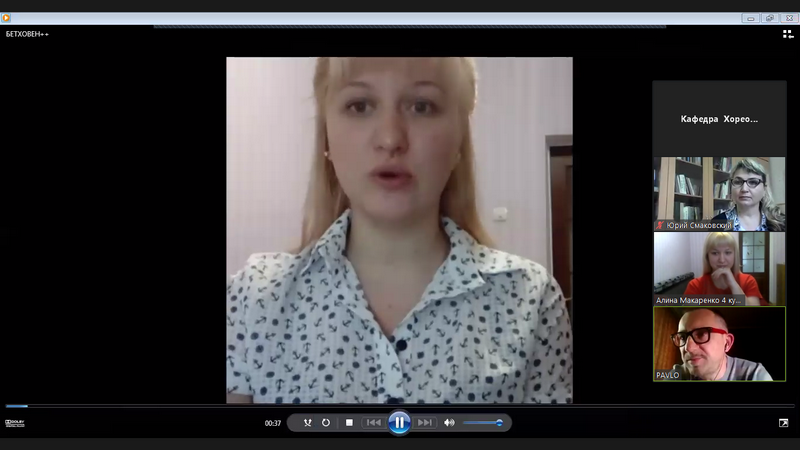The image size is (800, 450).
Task: Click the Switch to Library icon
Action: coord(788,34)
